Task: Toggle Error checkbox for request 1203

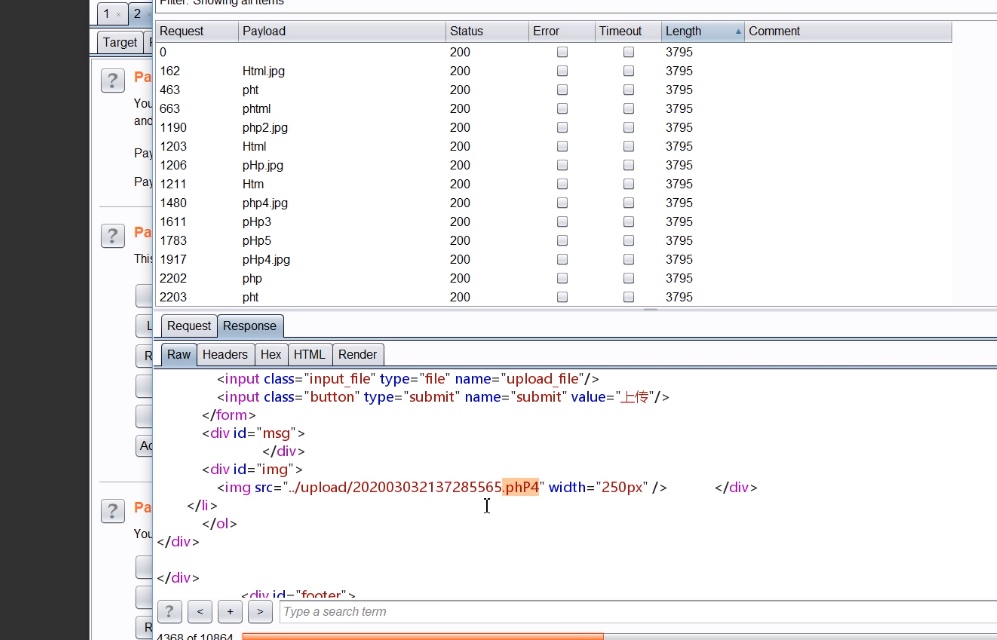Action: tap(562, 146)
